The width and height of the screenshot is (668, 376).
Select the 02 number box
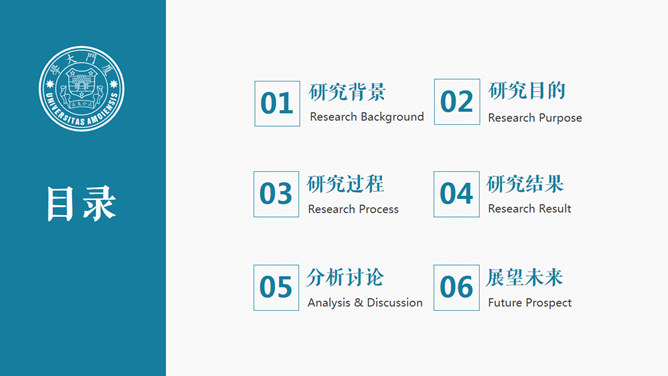tap(457, 102)
